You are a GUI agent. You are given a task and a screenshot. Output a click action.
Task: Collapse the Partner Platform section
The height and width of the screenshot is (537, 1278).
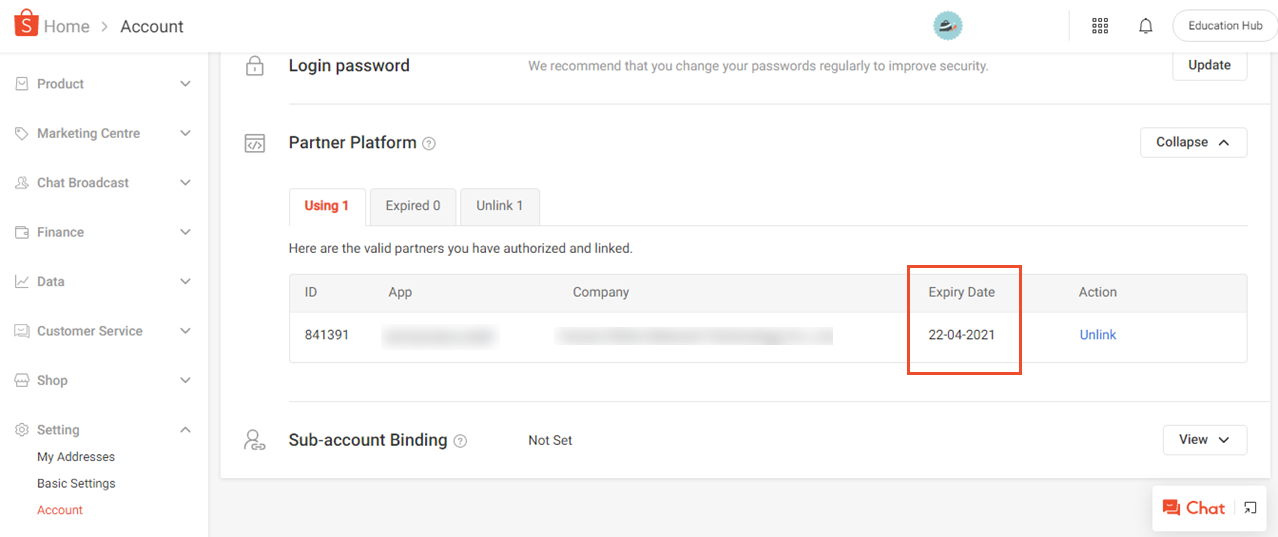coord(1193,142)
